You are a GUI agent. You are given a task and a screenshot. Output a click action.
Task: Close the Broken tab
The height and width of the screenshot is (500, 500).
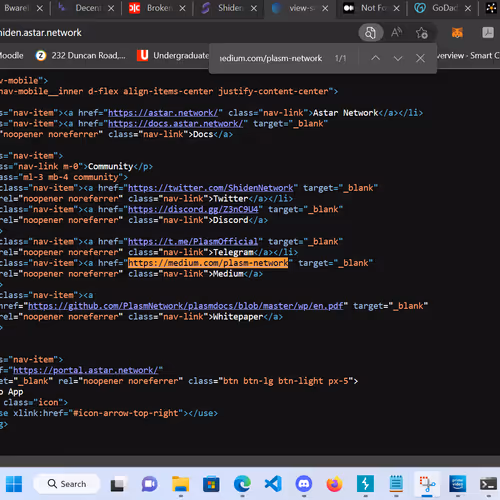click(x=182, y=8)
